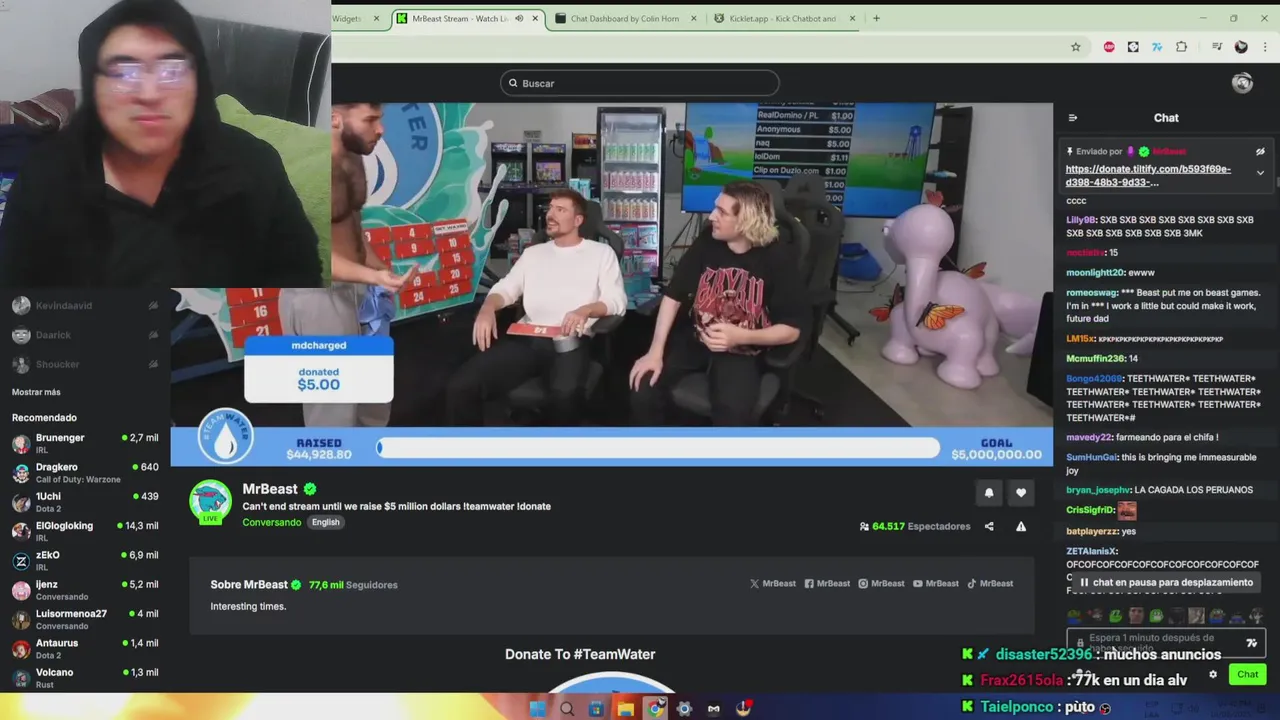Open the ljenz recommended channel
Viewport: 1280px width, 720px height.
[x=85, y=590]
